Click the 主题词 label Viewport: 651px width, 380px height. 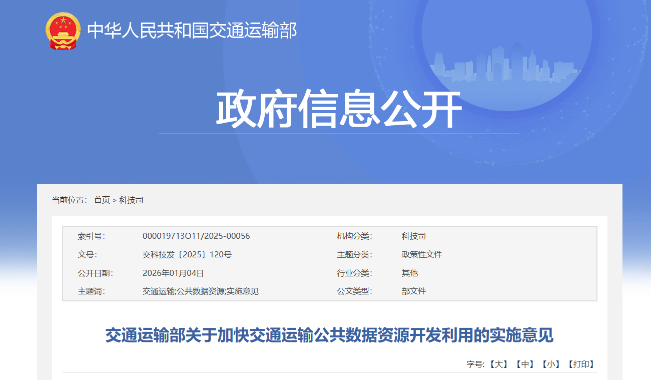(x=91, y=291)
